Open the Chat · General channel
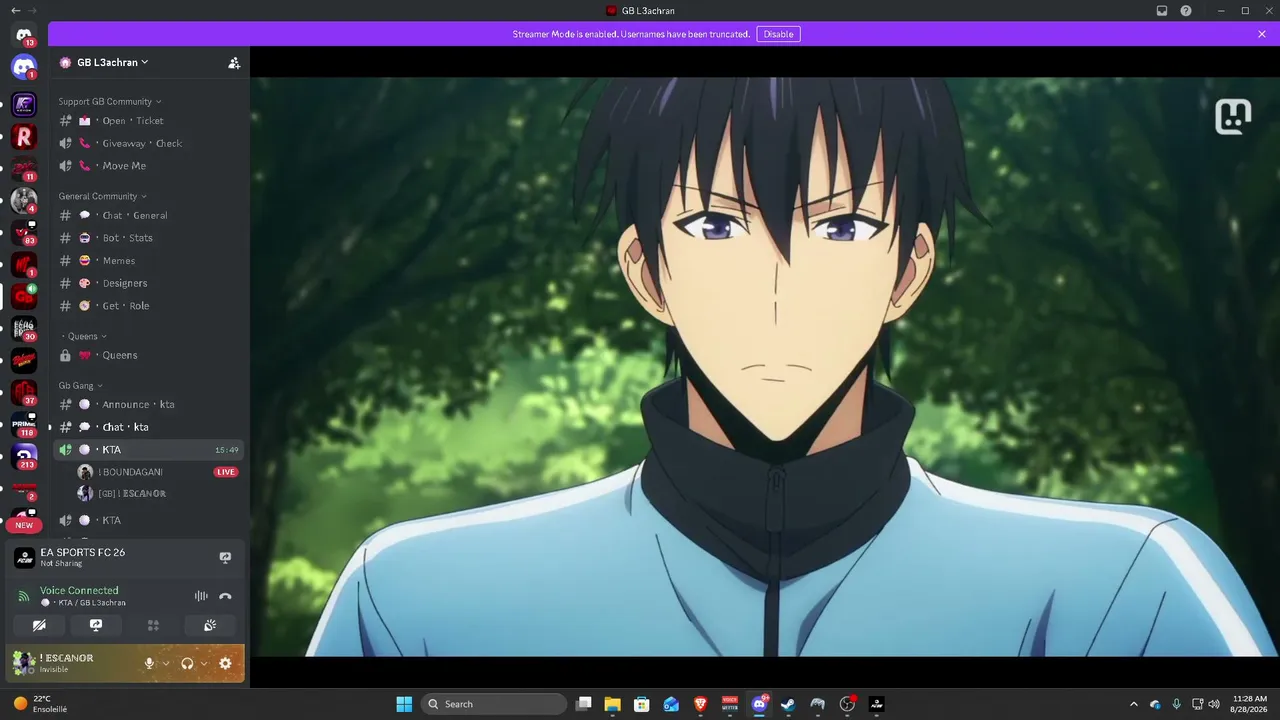Image resolution: width=1280 pixels, height=720 pixels. pyautogui.click(x=147, y=215)
